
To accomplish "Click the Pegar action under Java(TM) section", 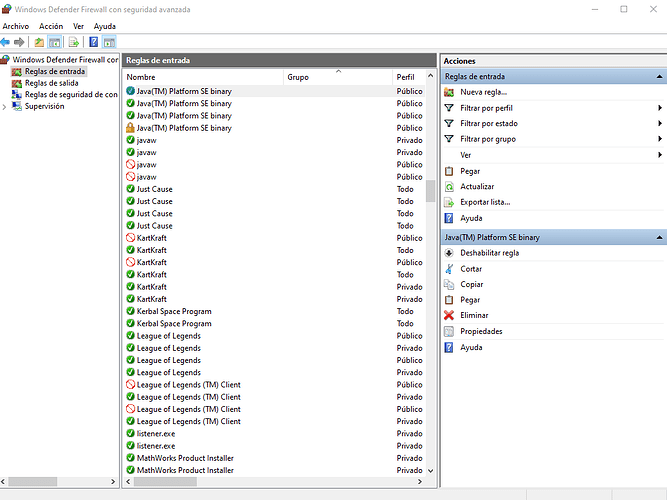I will pyautogui.click(x=470, y=300).
